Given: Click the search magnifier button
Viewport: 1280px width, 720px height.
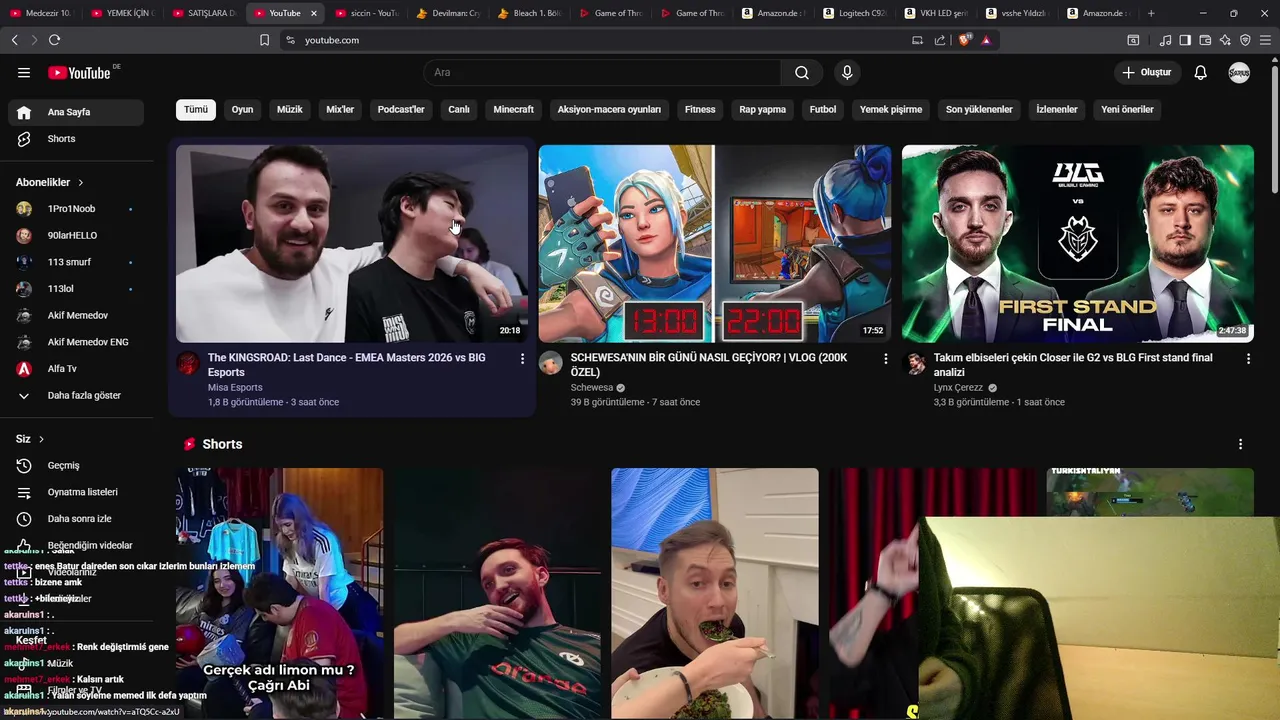Looking at the screenshot, I should [802, 73].
